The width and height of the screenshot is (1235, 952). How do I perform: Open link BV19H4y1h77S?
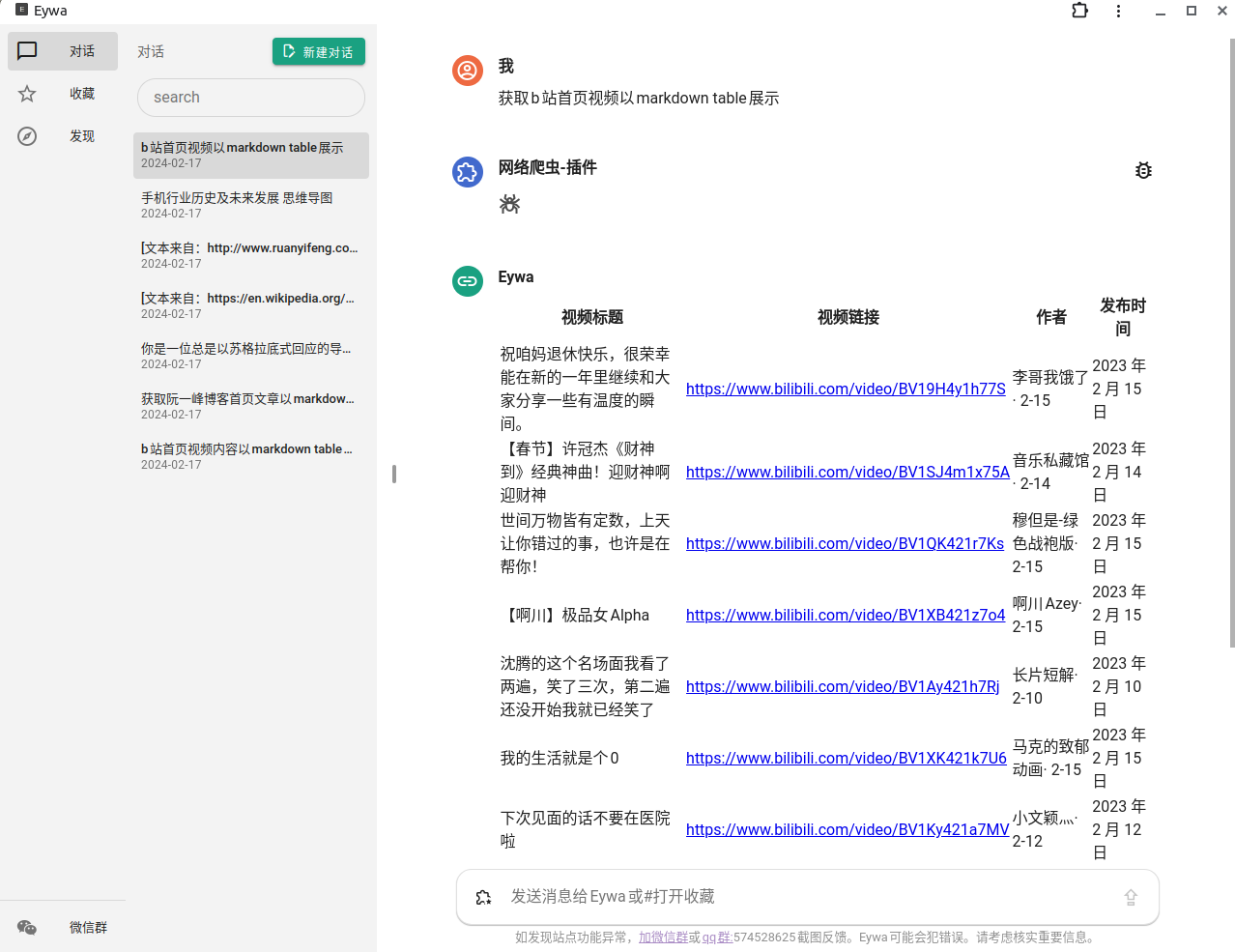tap(846, 389)
